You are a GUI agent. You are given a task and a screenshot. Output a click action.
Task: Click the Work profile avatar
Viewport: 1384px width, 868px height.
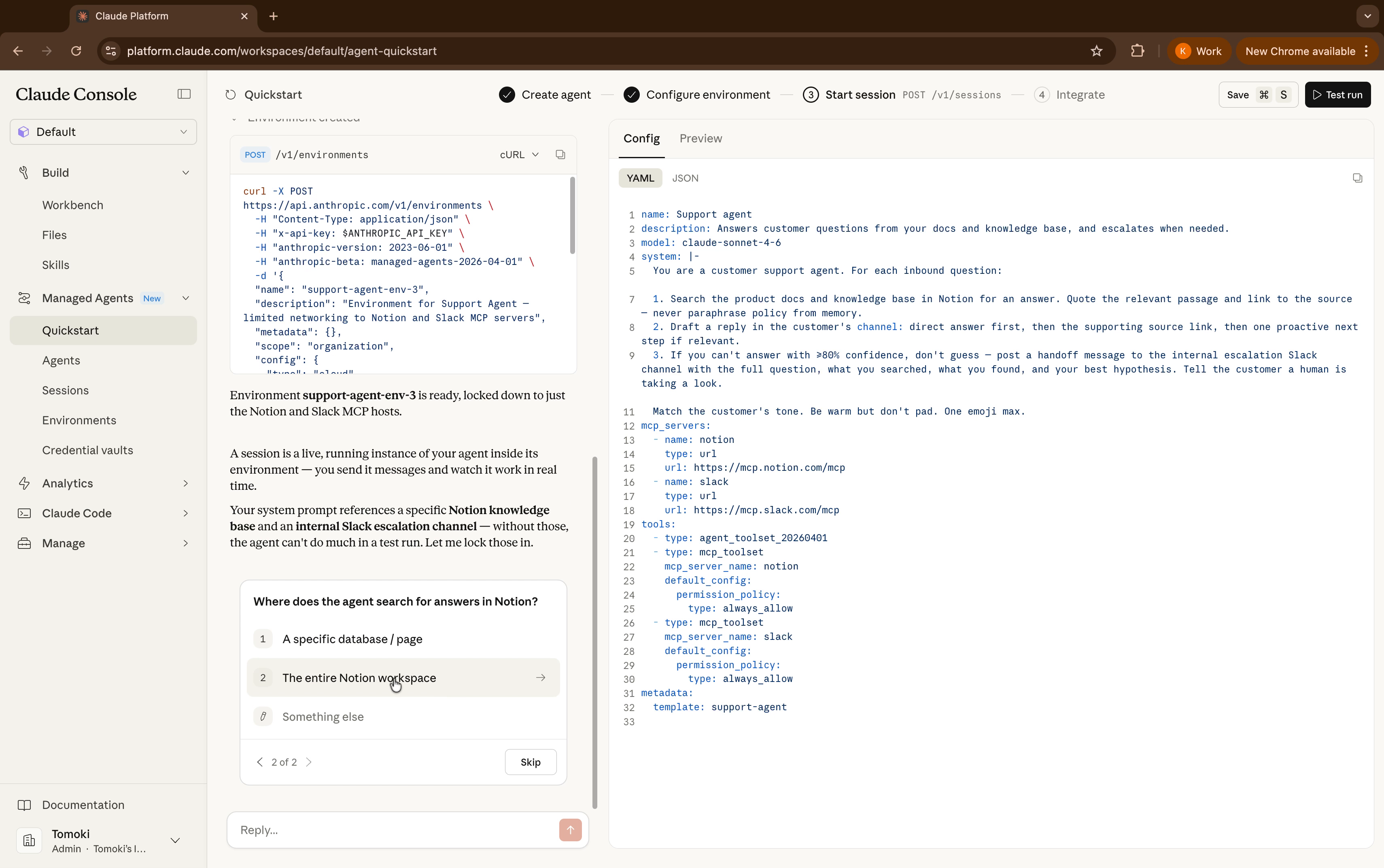[1182, 51]
